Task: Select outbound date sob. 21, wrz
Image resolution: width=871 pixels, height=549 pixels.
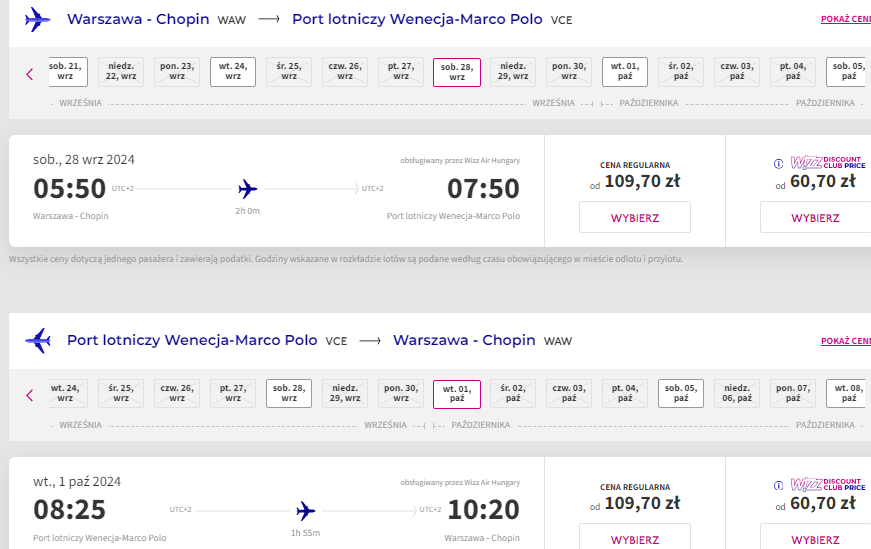Action: click(68, 72)
